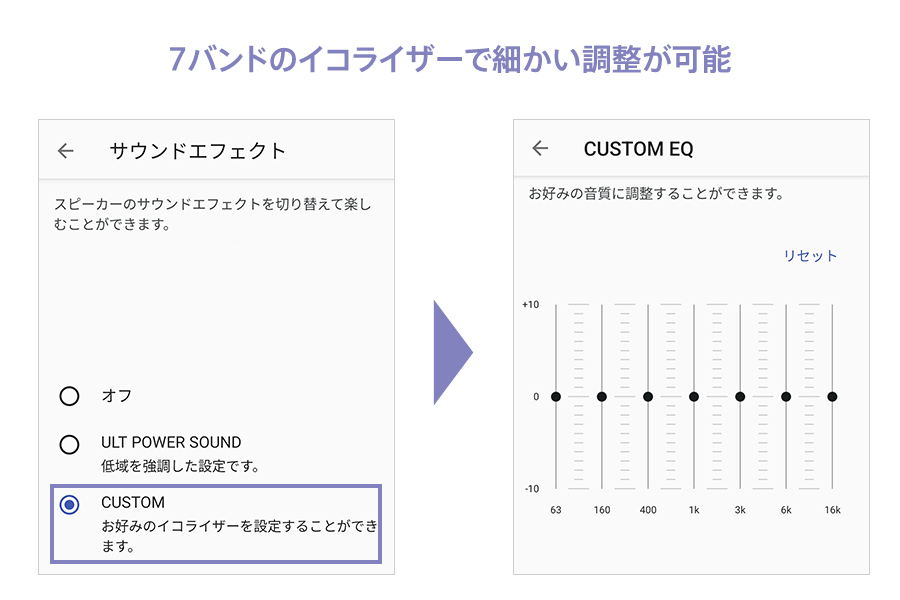Screen dimensions: 900x600
Task: Click the 63 Hz slider handle
Action: [x=556, y=397]
